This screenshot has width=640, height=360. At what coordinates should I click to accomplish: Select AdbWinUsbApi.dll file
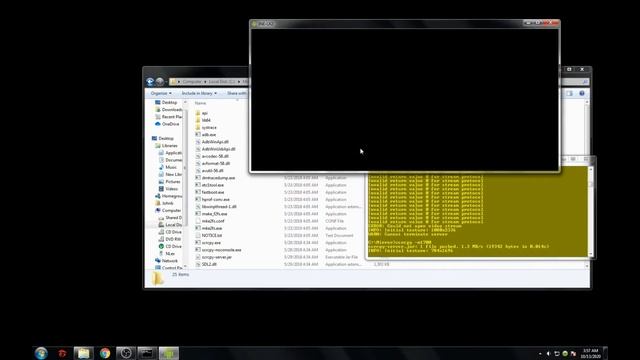click(x=218, y=149)
